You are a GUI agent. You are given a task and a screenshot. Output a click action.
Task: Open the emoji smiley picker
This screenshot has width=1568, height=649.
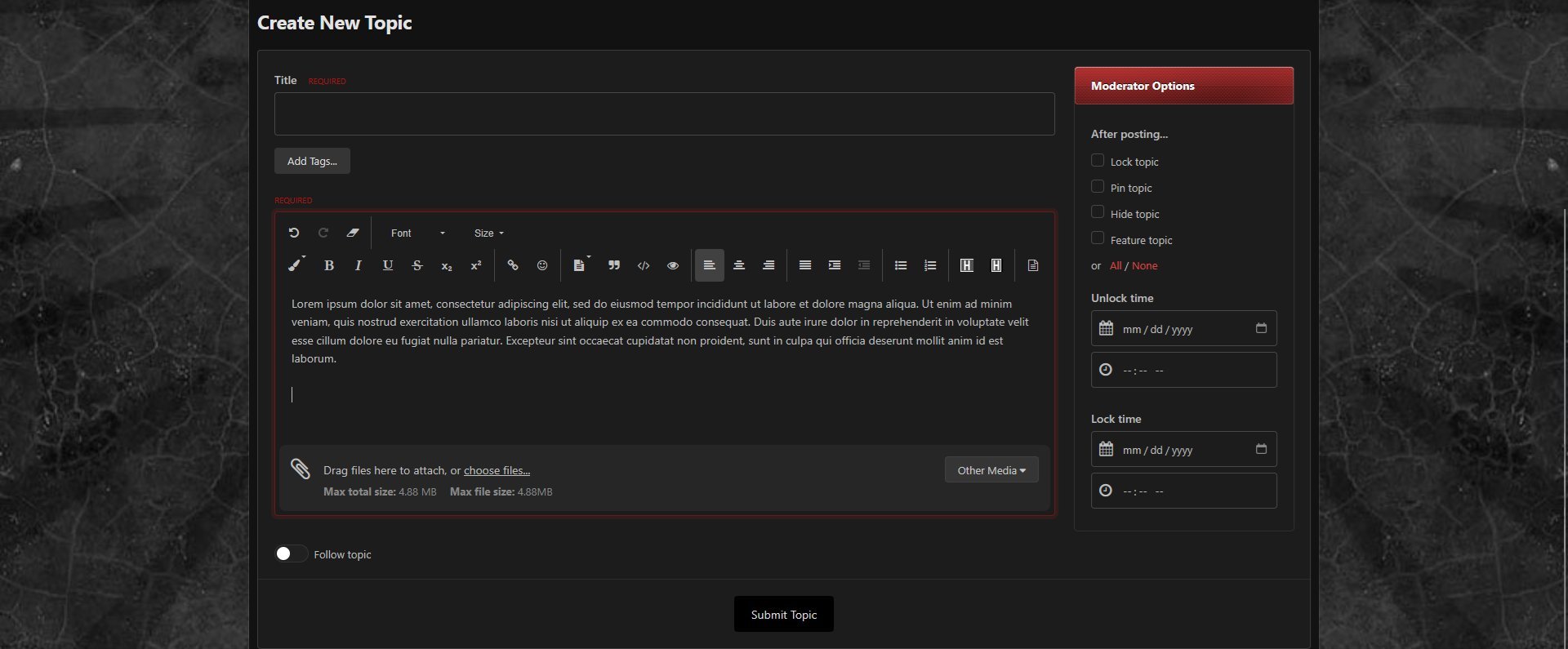(x=542, y=265)
